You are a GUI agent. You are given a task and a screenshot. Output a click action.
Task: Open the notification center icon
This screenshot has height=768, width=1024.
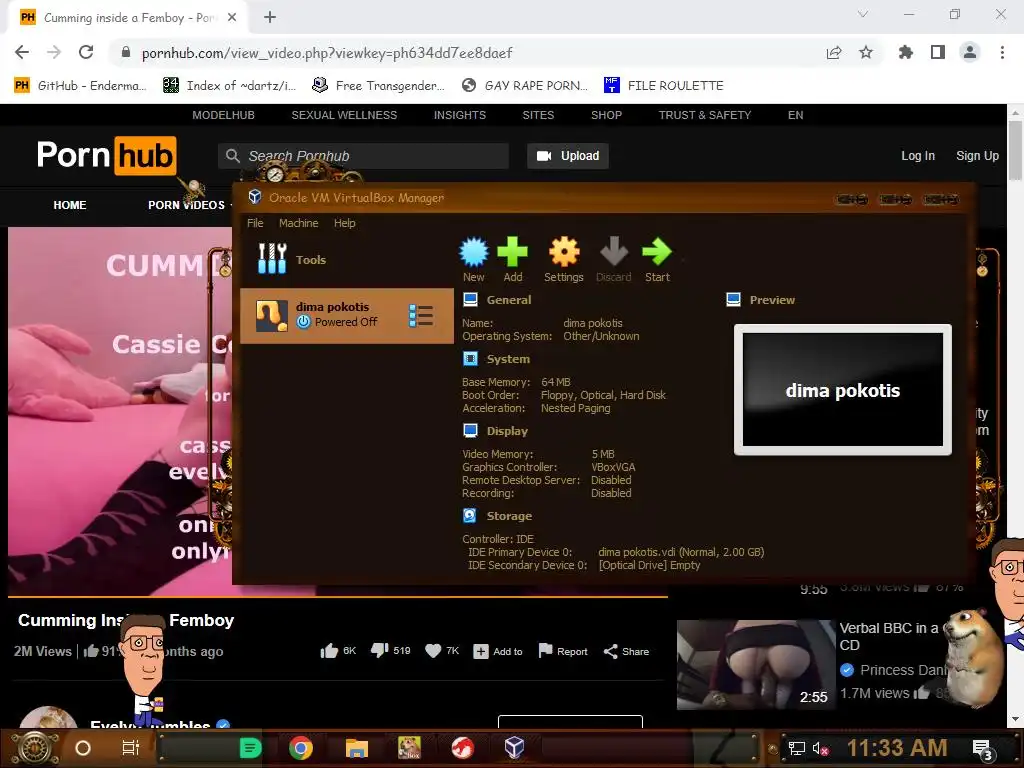pos(983,748)
